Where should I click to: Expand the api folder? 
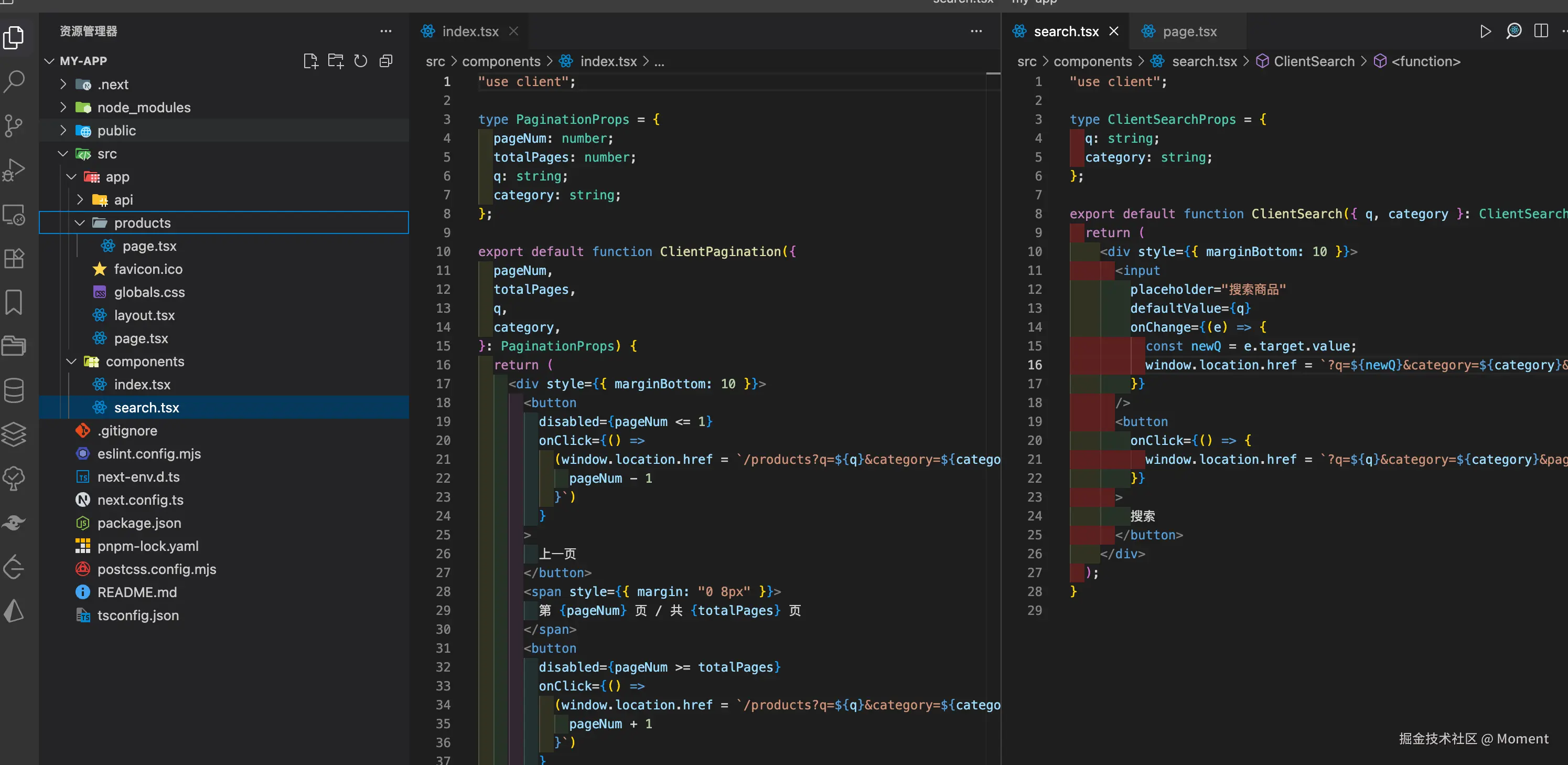click(123, 200)
